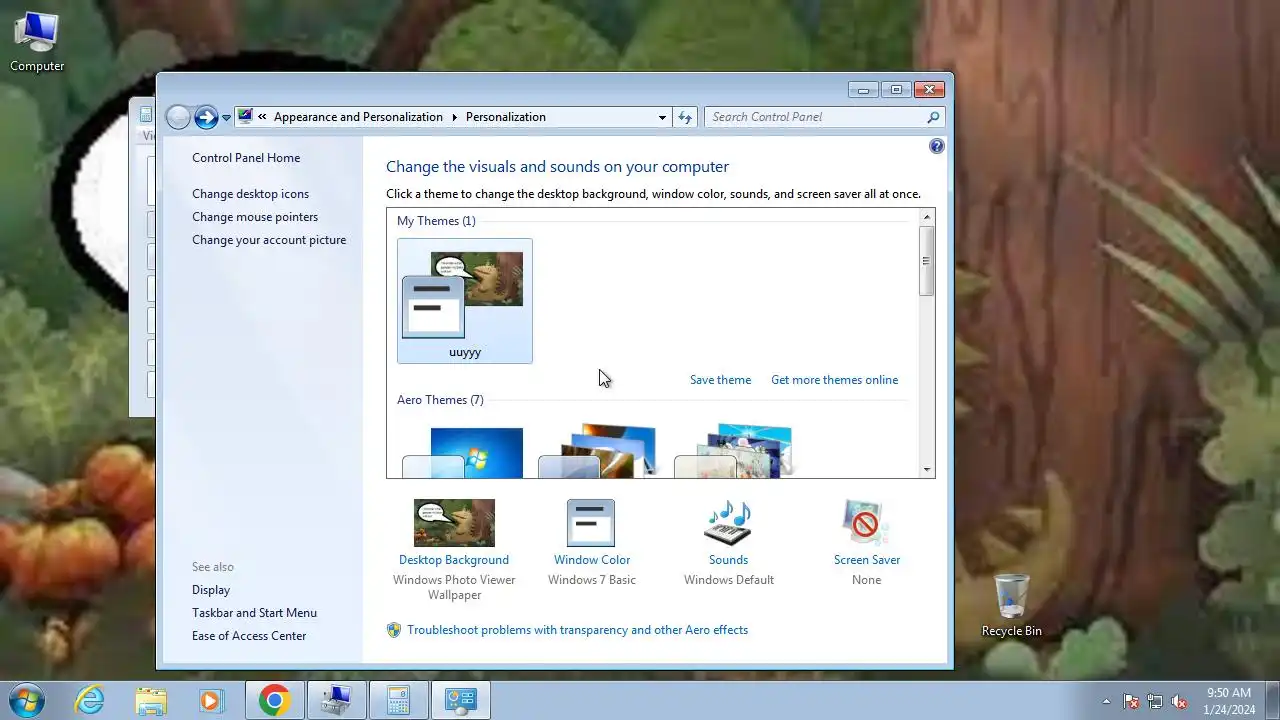Click the Windows Start orb
The image size is (1280, 720).
(x=26, y=700)
